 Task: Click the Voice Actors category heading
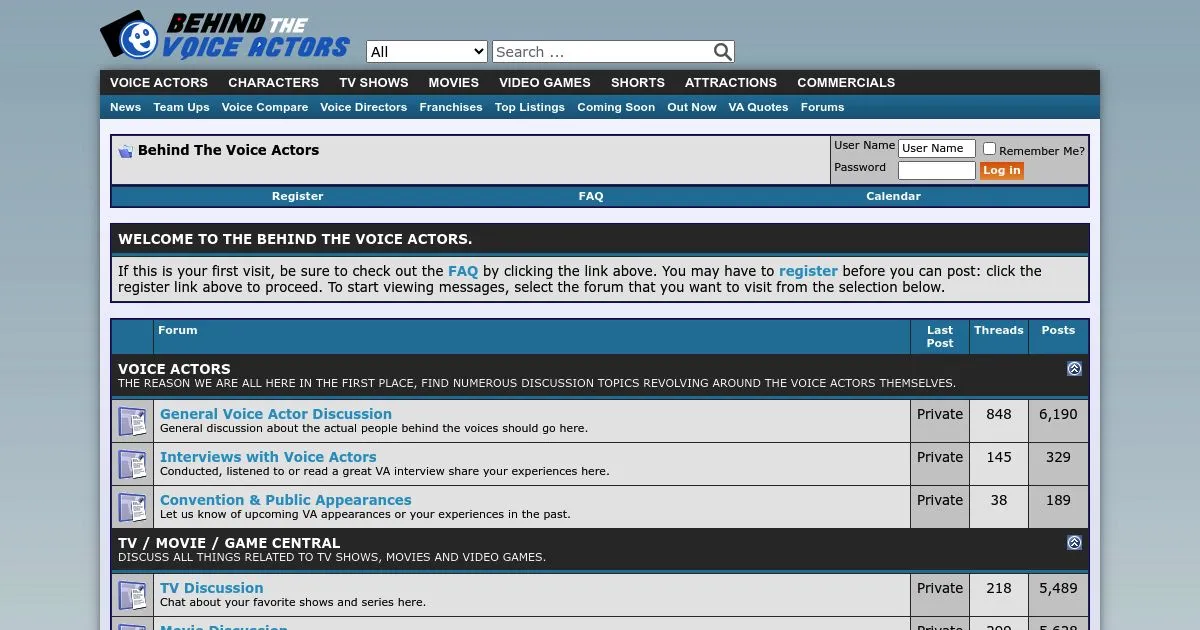174,369
